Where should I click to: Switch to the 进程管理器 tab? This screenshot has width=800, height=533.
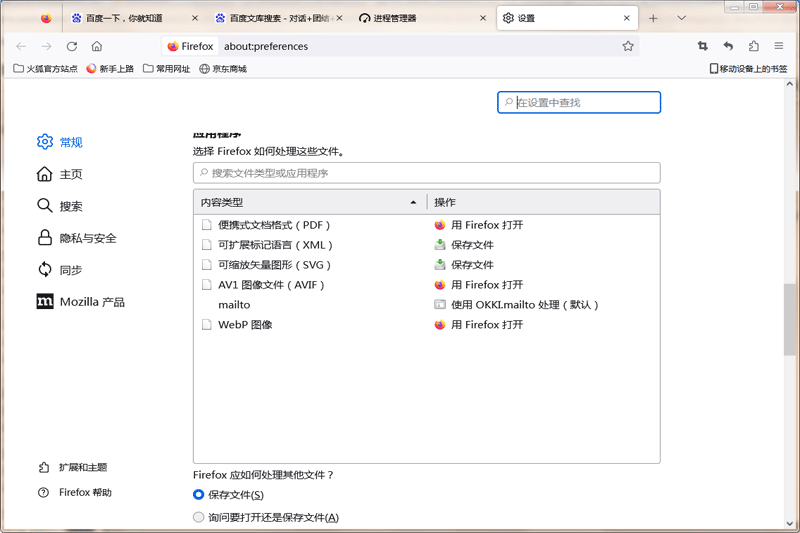(422, 18)
